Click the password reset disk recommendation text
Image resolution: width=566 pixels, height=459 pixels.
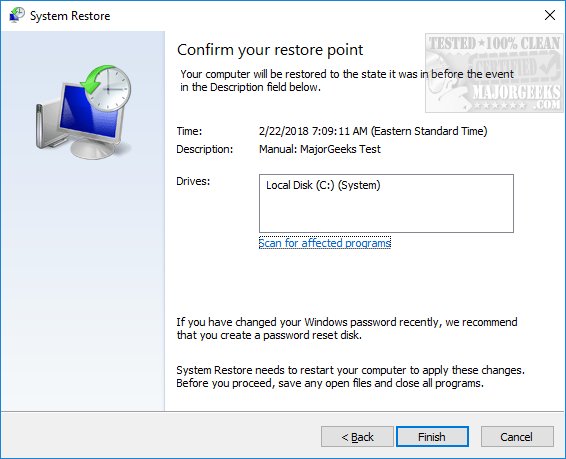347,328
